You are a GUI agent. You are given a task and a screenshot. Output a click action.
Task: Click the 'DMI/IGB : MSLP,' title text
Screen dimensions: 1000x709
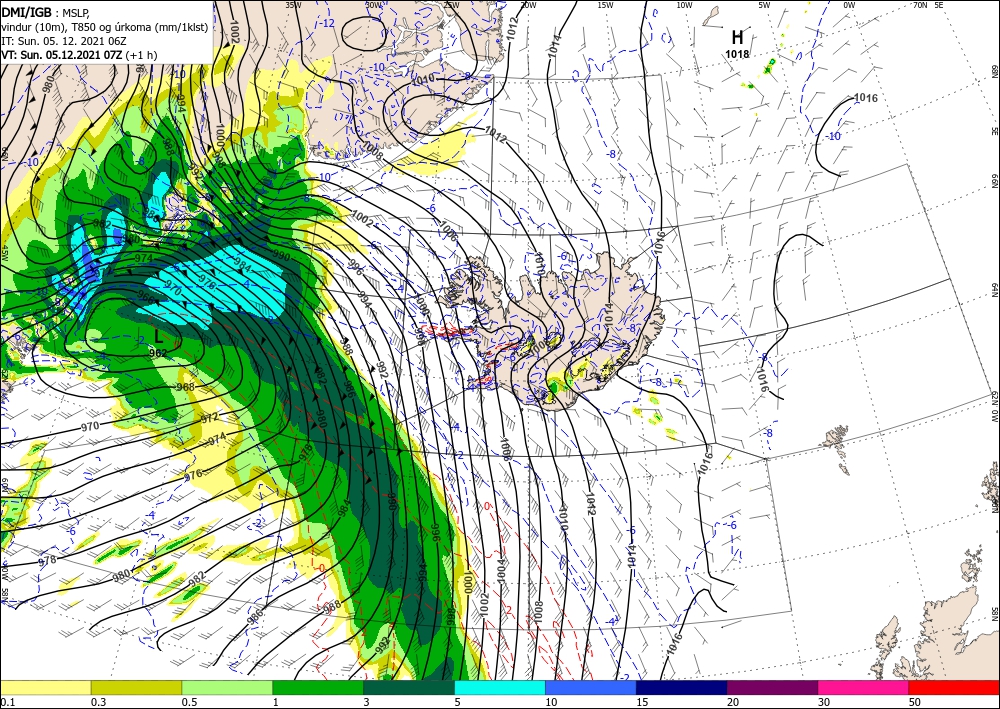tap(45, 11)
